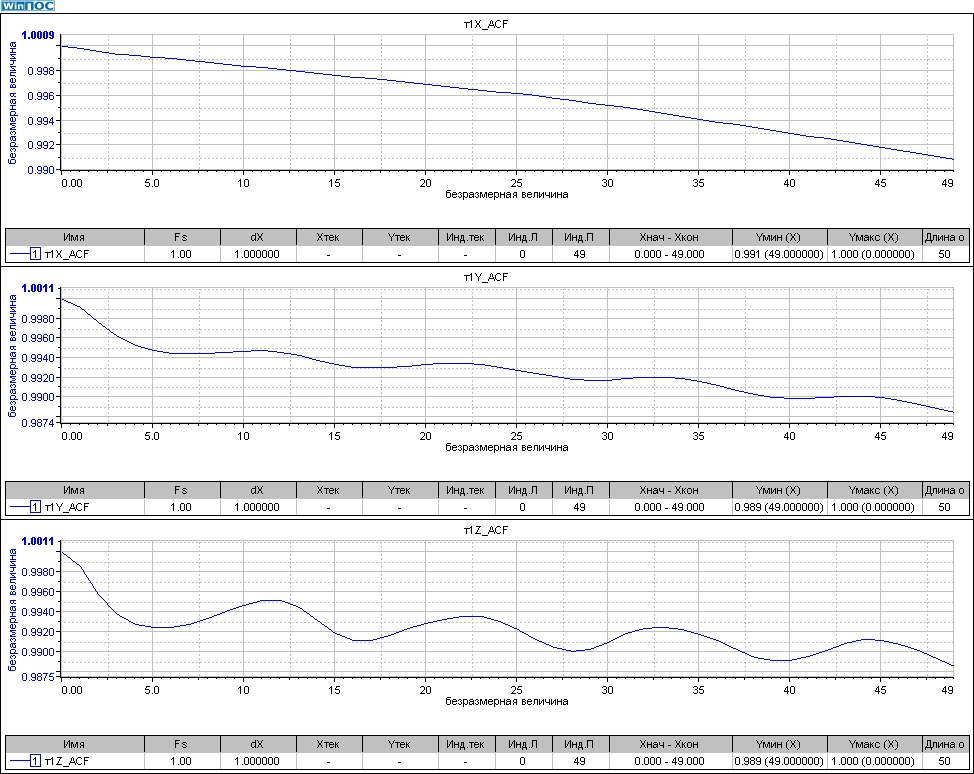Select the т1Z_ACF legend row name
Image resolution: width=974 pixels, height=774 pixels.
coord(68,762)
